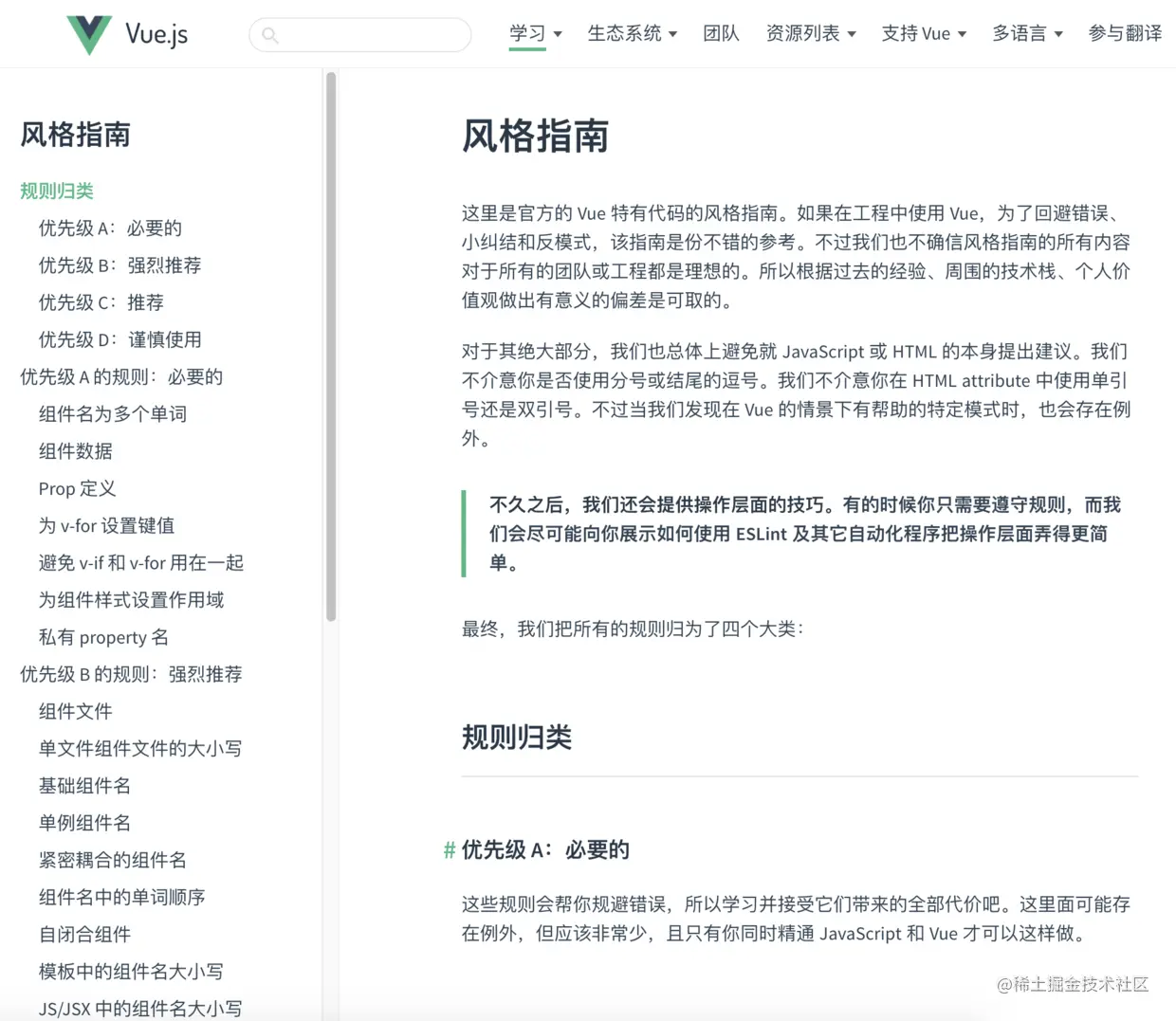1176x1021 pixels.
Task: Open the 多语言 dropdown menu
Action: click(x=1027, y=33)
